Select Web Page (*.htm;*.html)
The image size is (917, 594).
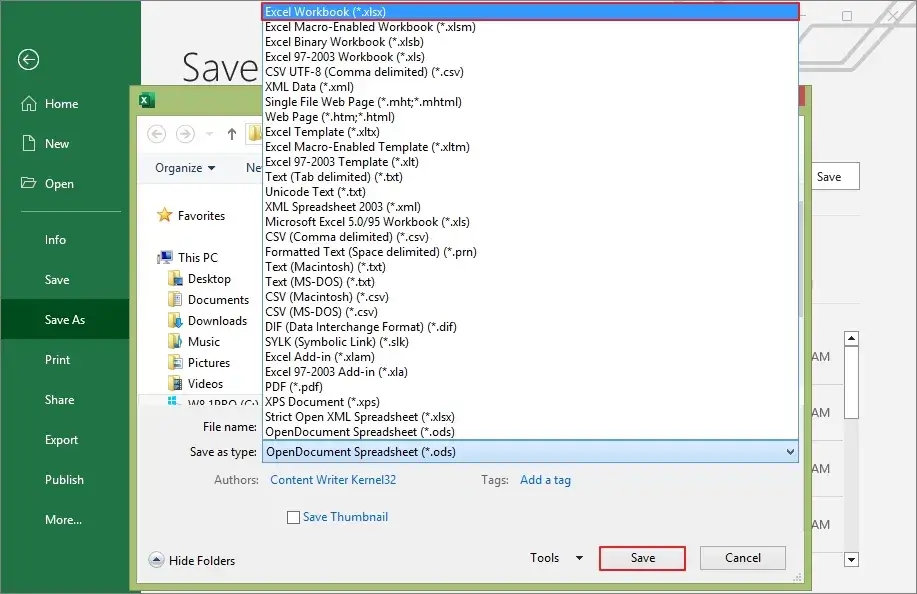pos(530,117)
